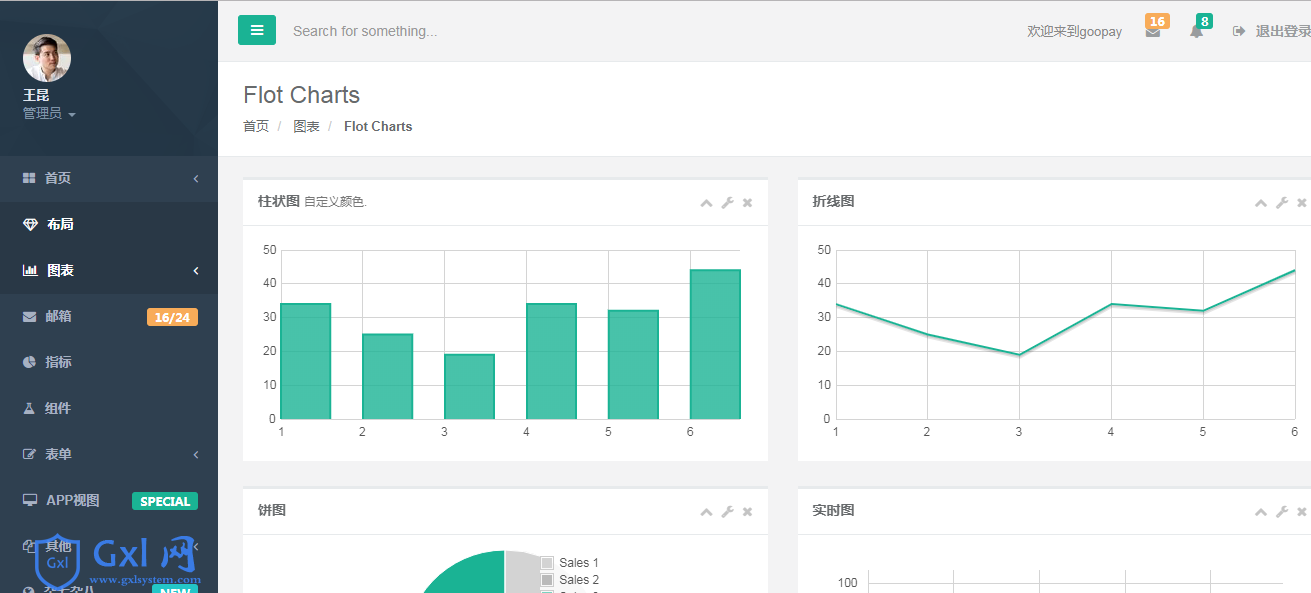The height and width of the screenshot is (593, 1311).
Task: Expand the 表单 sidebar arrow
Action: 196,454
